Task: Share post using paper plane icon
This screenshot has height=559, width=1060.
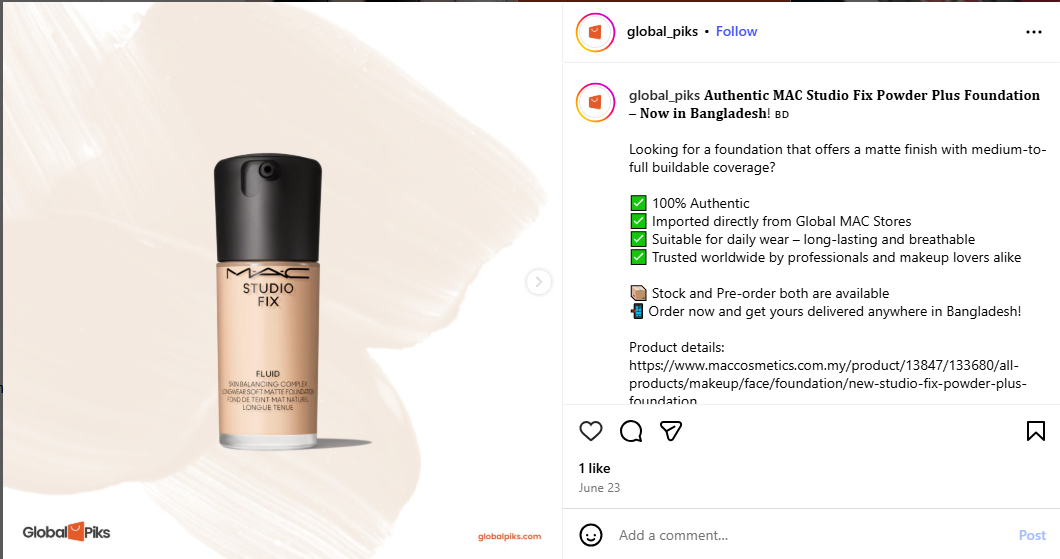Action: pos(671,431)
